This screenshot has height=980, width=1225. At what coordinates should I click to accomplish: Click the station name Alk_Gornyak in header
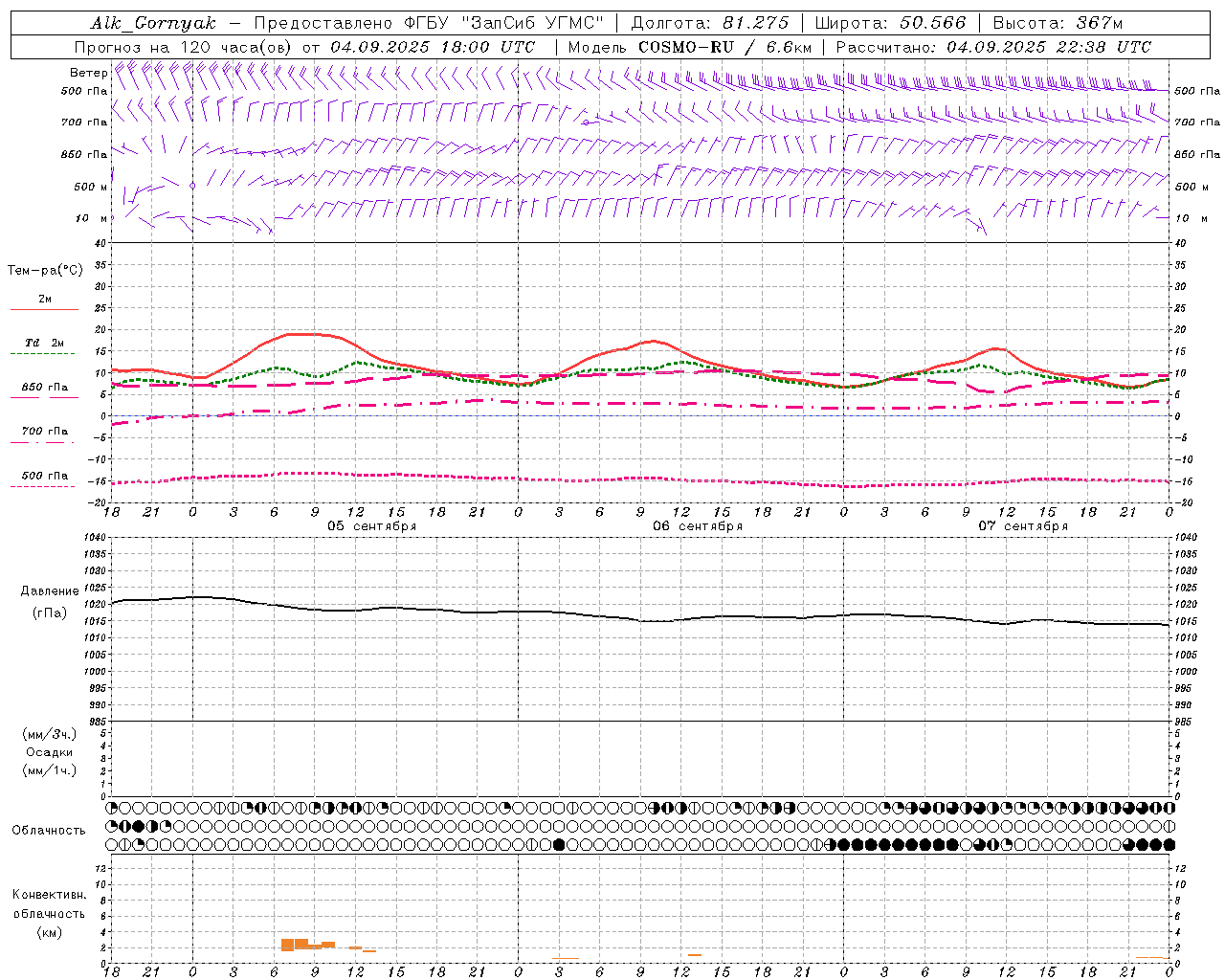coord(153,23)
